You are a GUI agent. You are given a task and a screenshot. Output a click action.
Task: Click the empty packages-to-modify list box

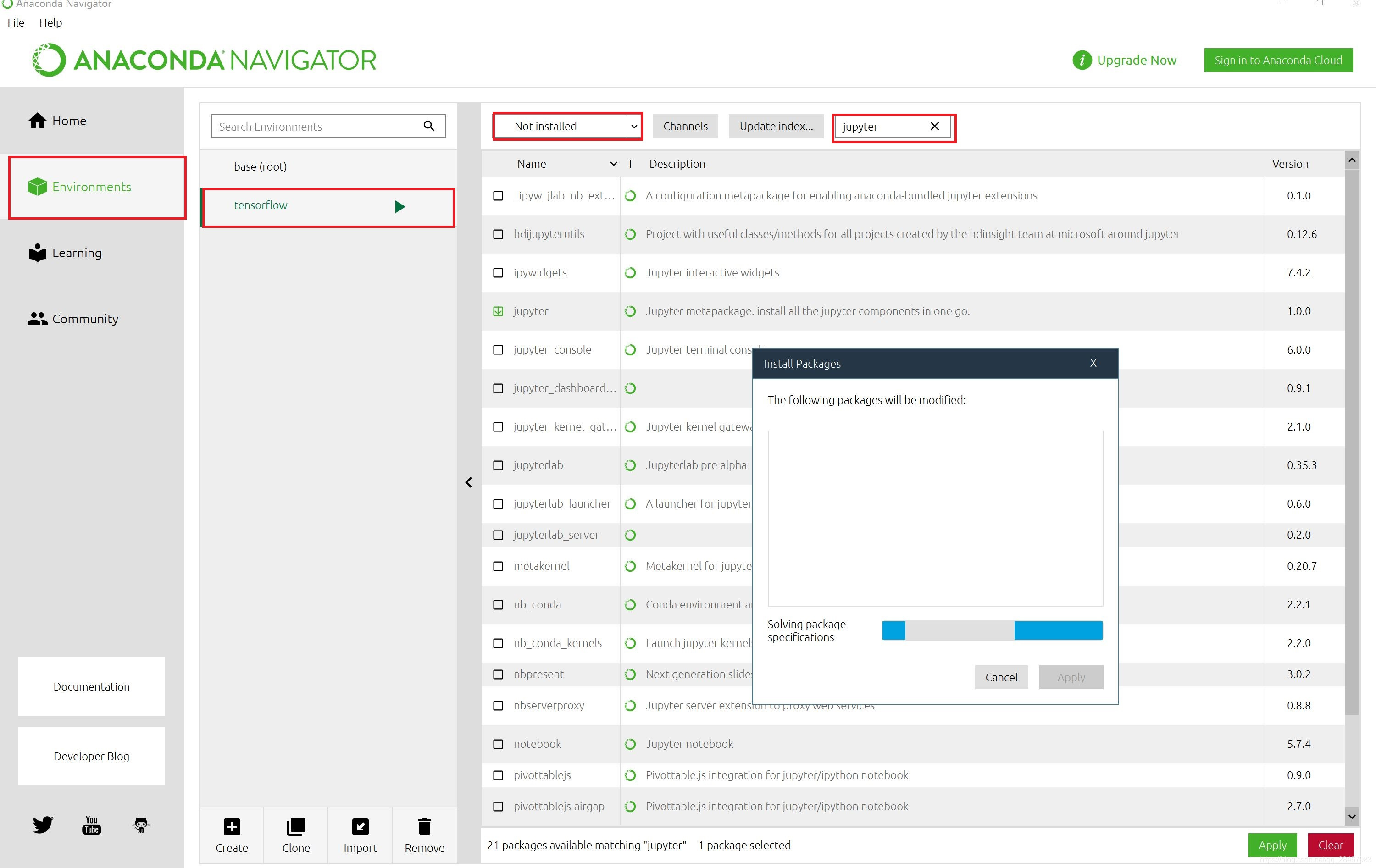pos(935,518)
